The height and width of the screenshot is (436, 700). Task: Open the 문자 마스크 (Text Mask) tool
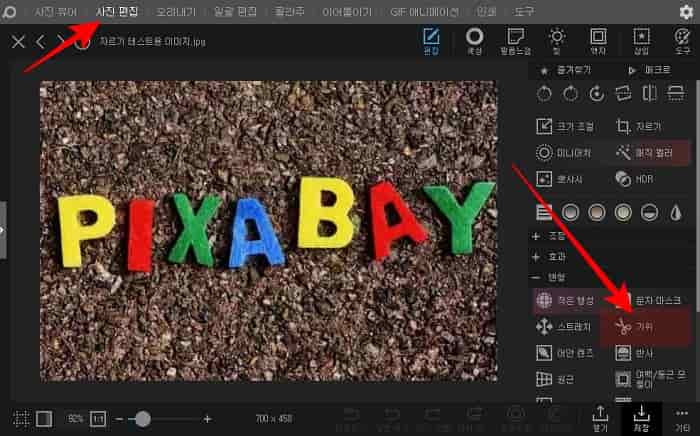(x=648, y=300)
